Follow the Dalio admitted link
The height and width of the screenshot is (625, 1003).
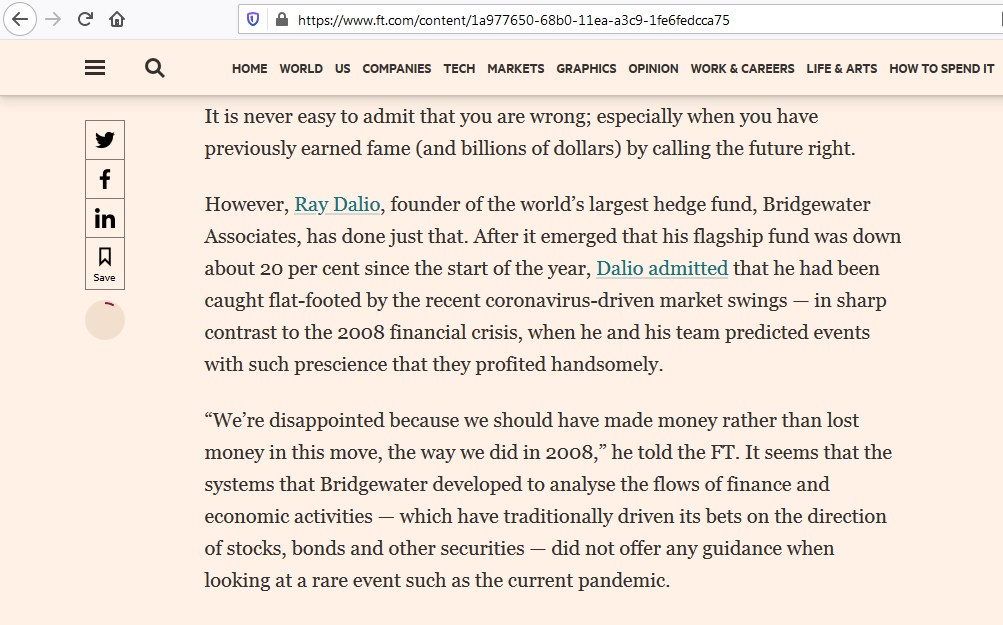662,269
